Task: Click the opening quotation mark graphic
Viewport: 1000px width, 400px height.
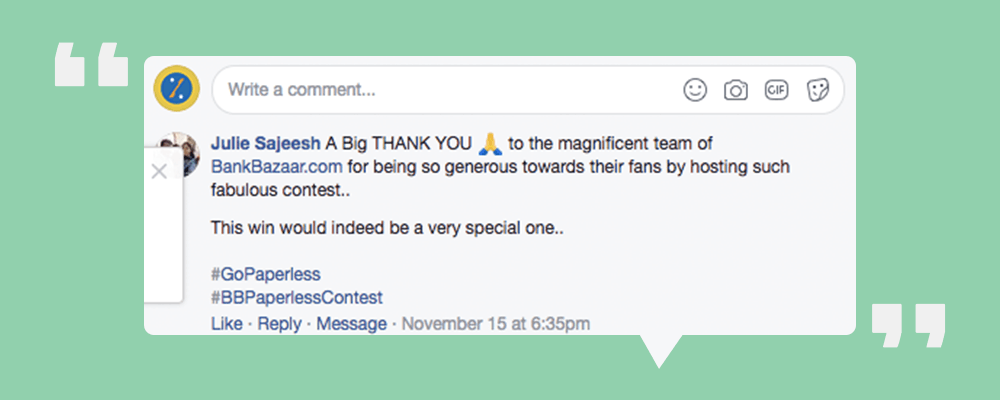Action: click(92, 64)
